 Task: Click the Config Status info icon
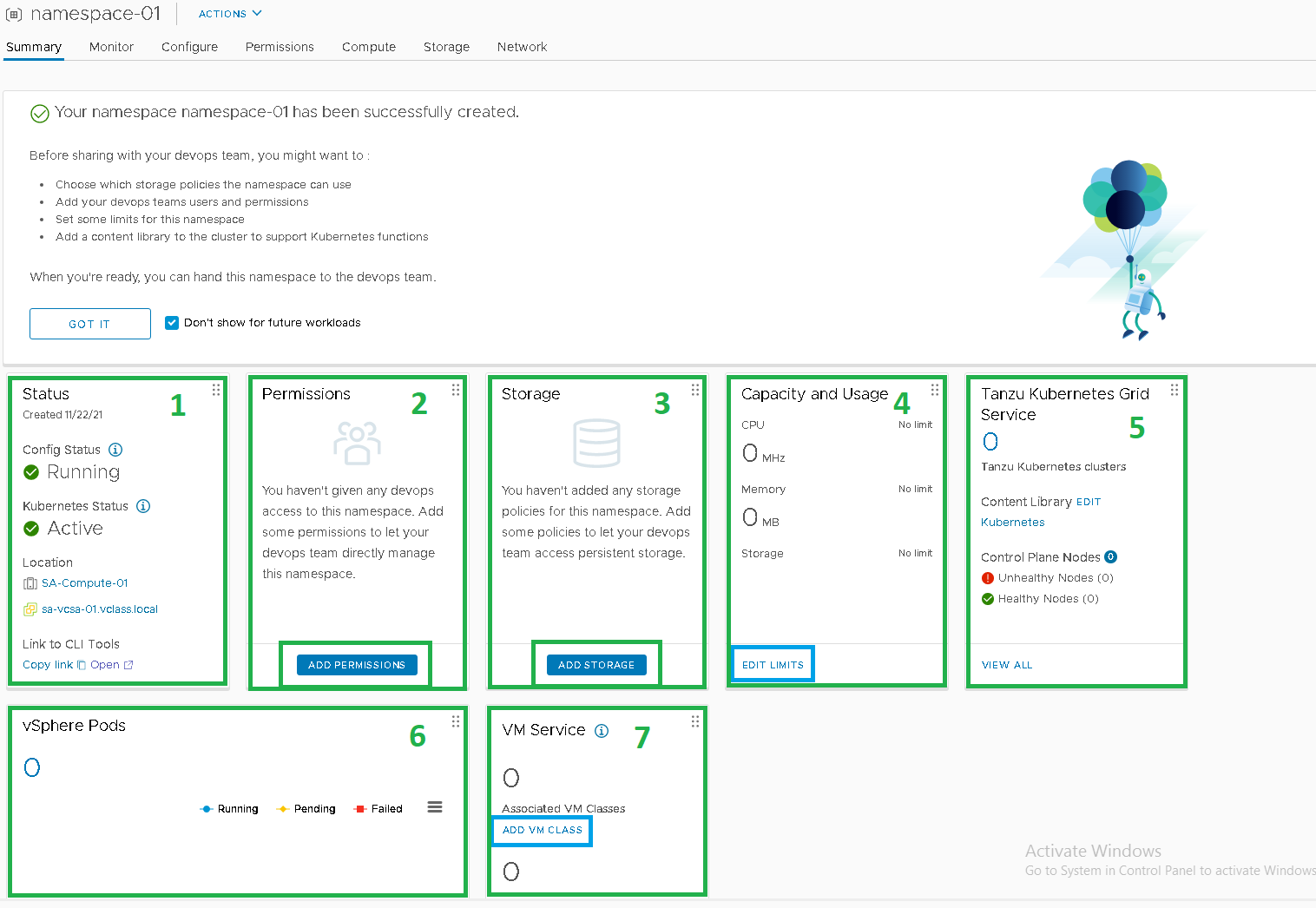115,450
